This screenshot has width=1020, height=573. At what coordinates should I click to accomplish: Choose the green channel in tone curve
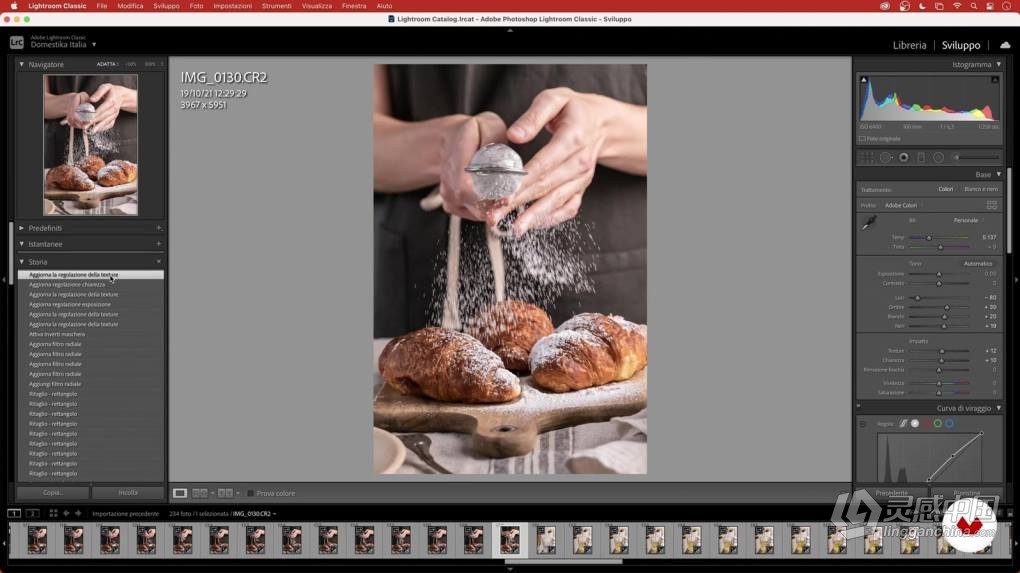pos(937,423)
